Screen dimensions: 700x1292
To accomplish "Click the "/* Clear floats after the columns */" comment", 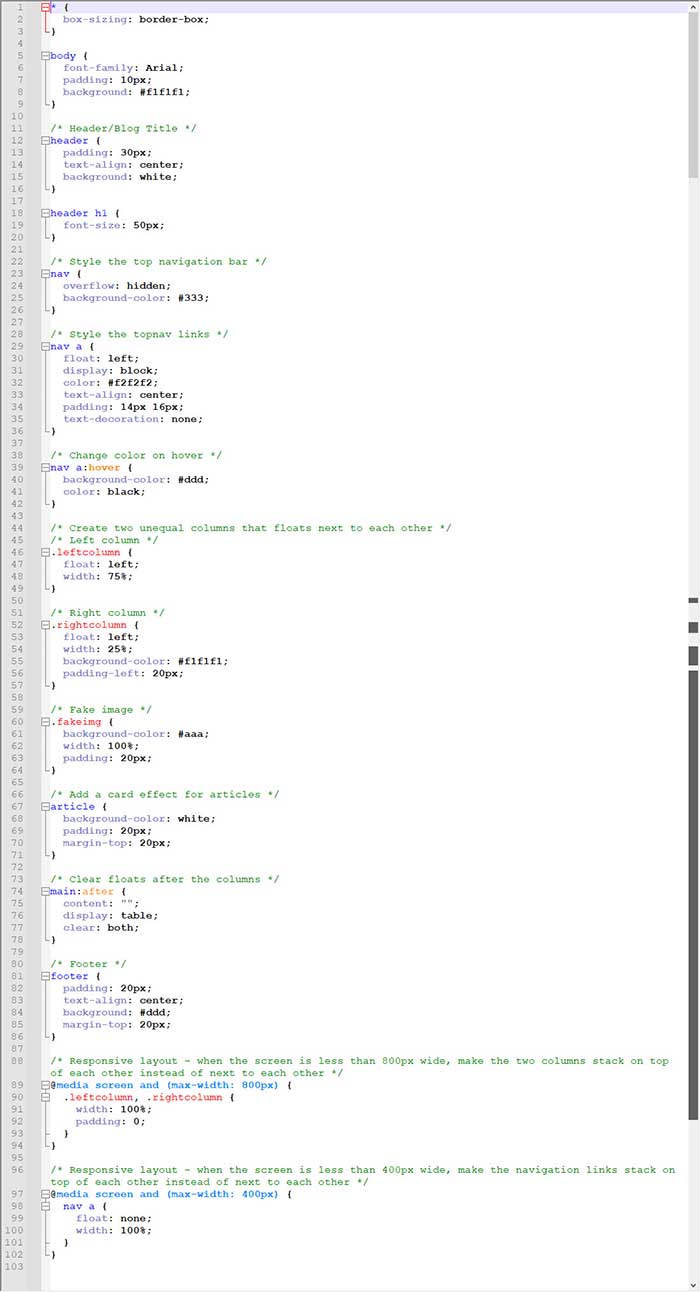I will point(166,879).
